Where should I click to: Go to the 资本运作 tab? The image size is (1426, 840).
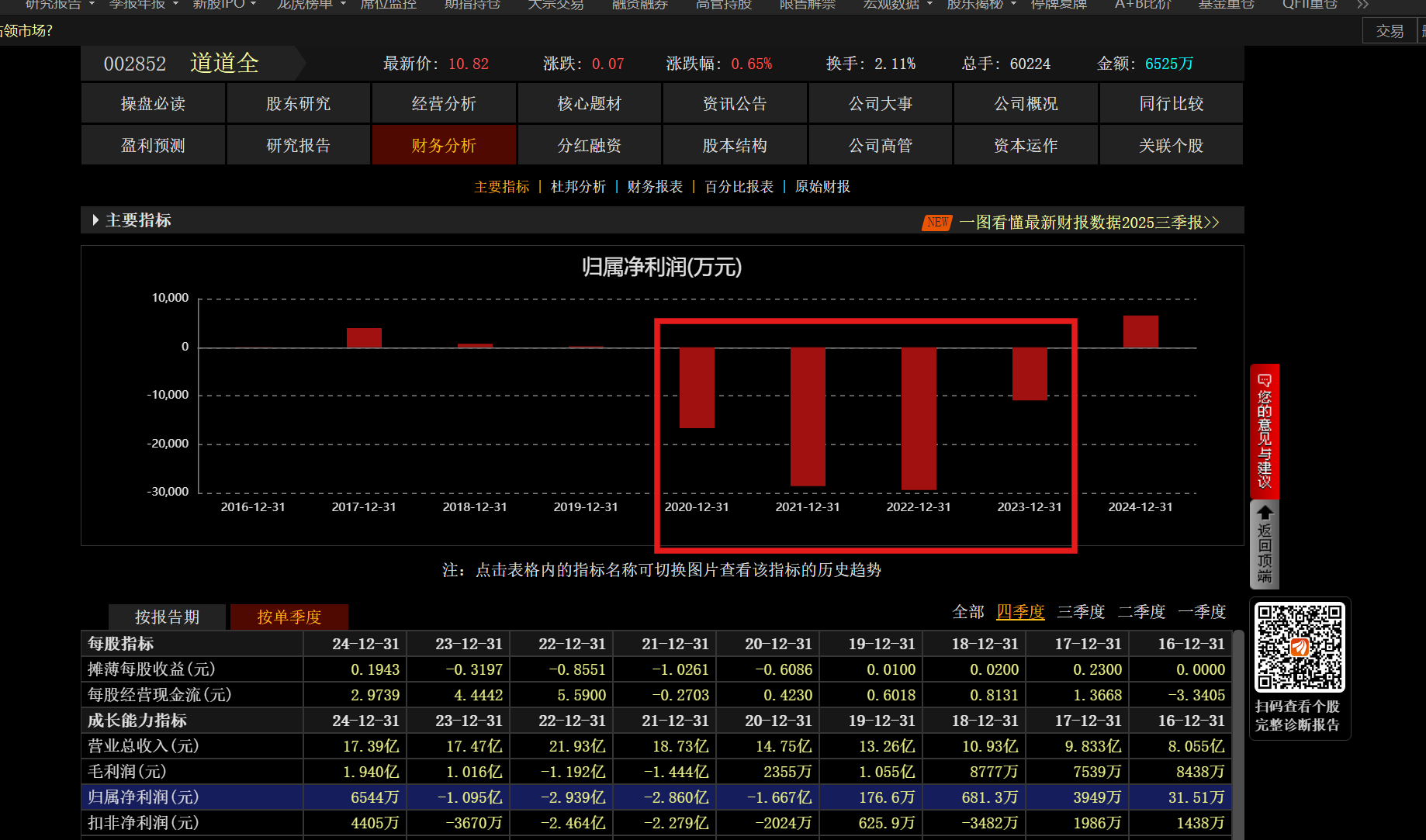coord(1026,145)
